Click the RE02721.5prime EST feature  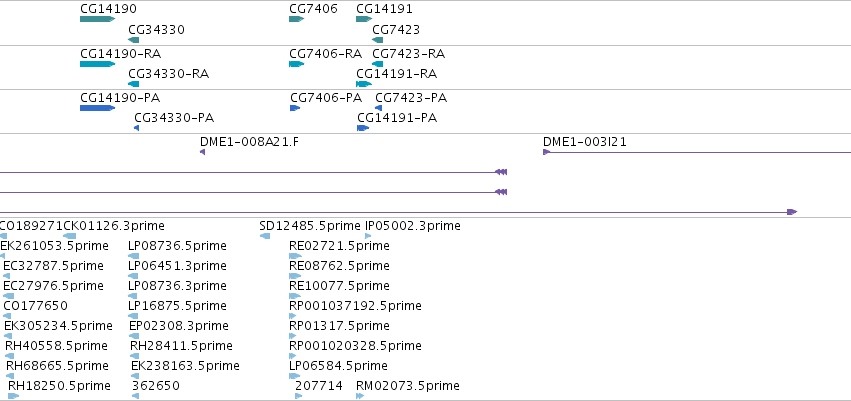pyautogui.click(x=295, y=256)
